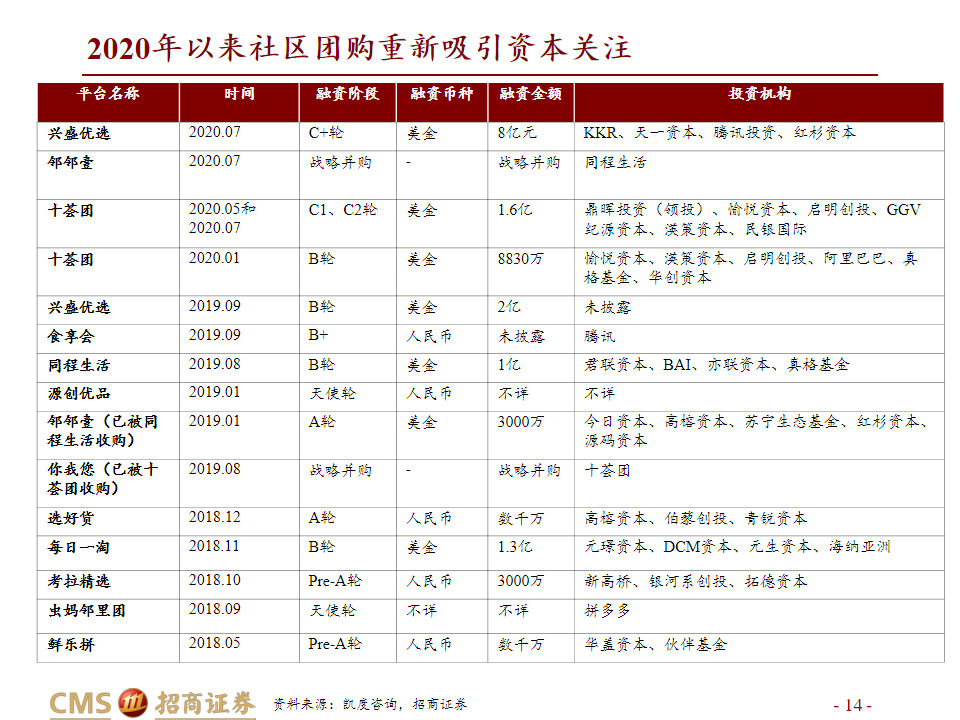Select the 2018.09 date cell

(214, 609)
